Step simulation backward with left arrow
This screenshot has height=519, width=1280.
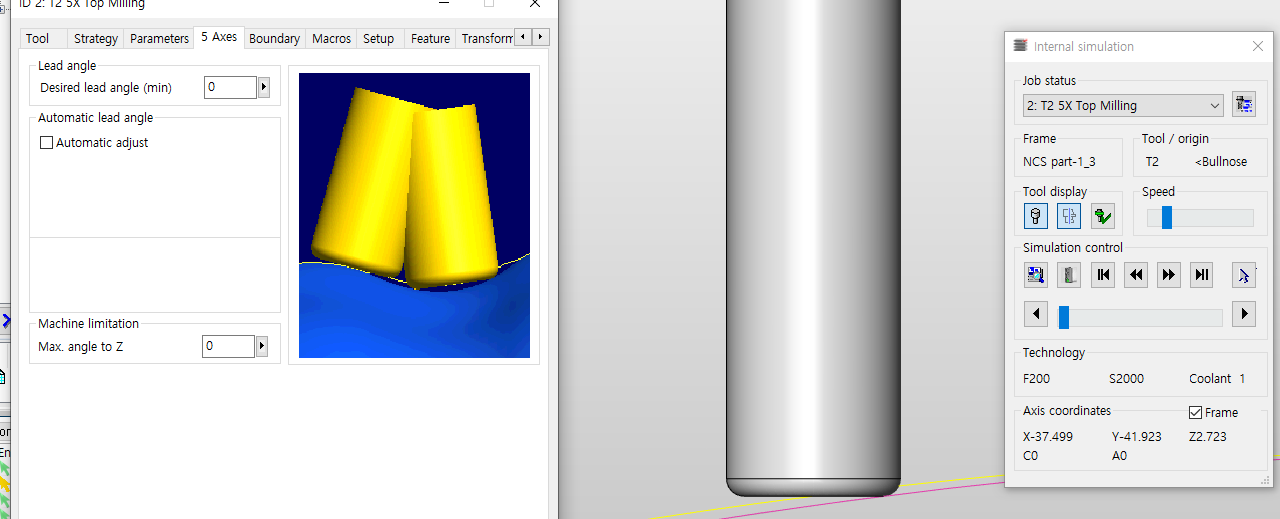(x=1036, y=314)
